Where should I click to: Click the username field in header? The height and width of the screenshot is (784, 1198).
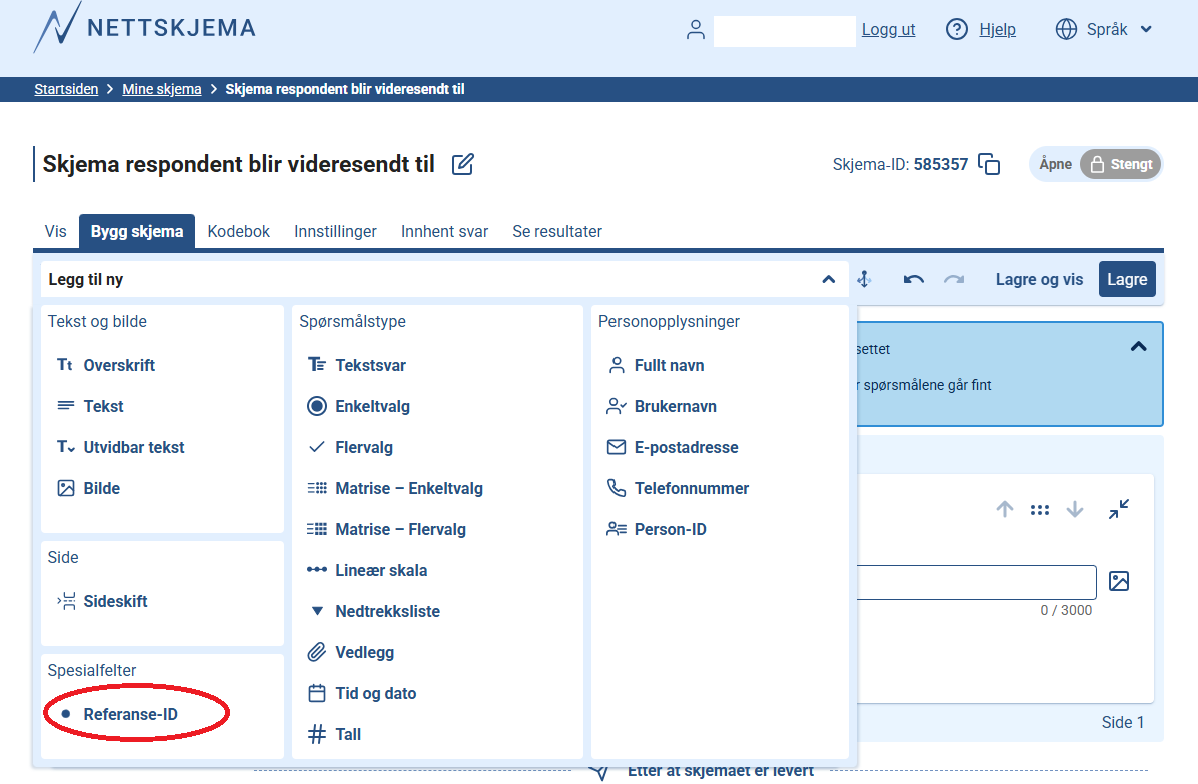pyautogui.click(x=785, y=31)
